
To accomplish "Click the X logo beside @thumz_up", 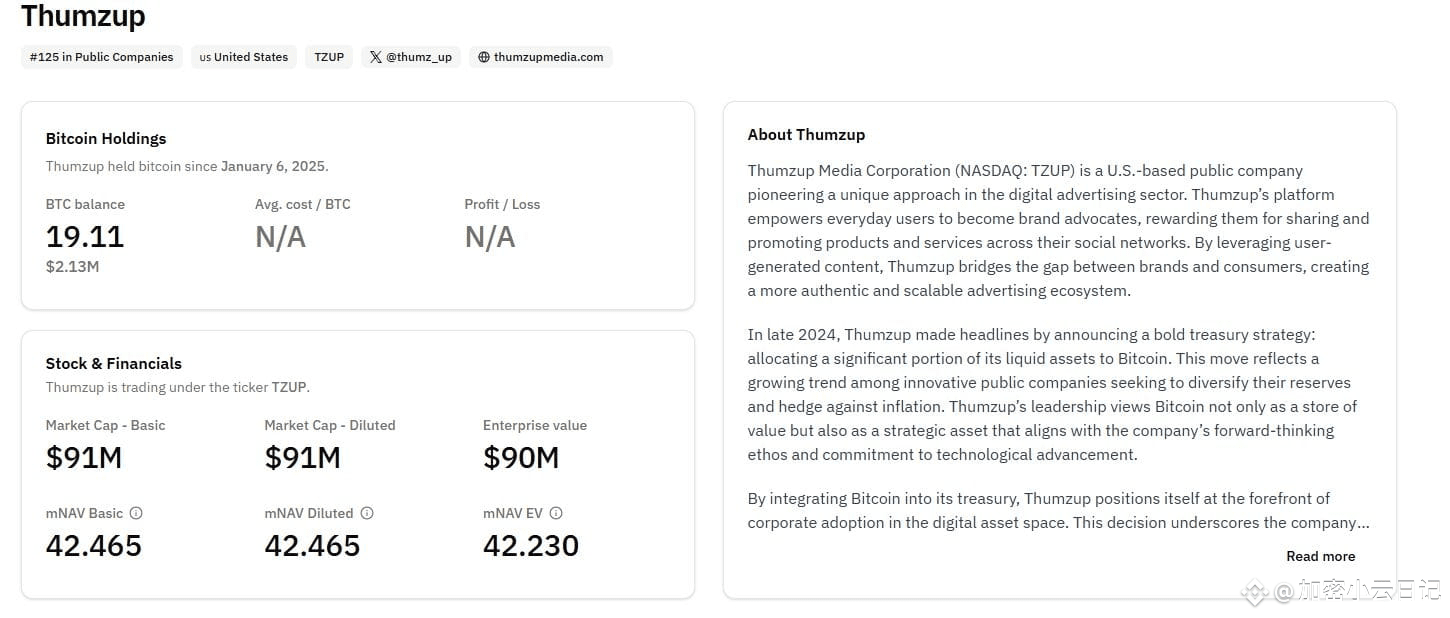I will pos(375,57).
